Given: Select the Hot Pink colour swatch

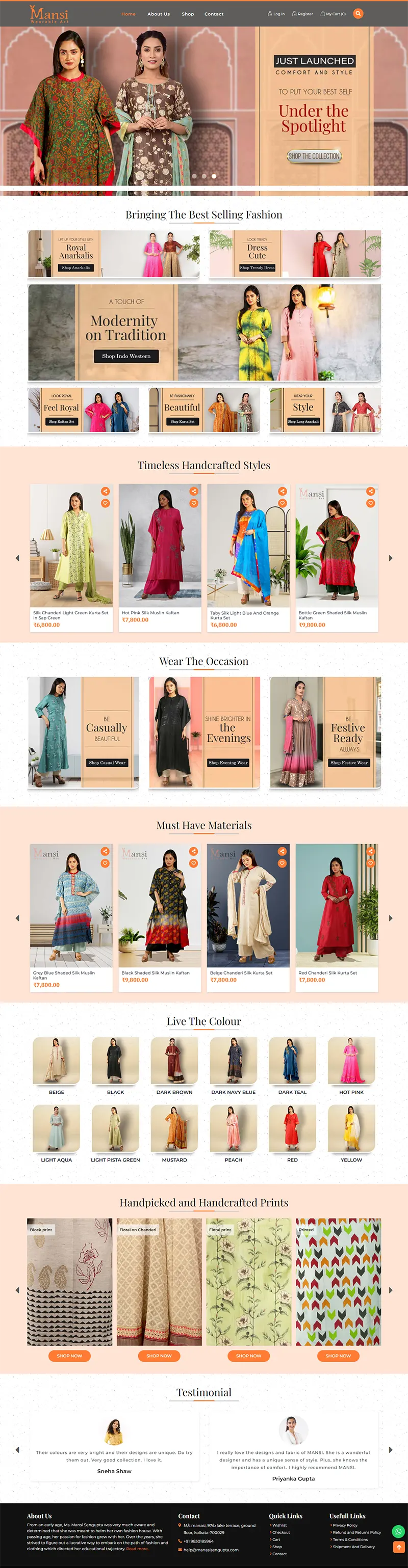Looking at the screenshot, I should pos(351,1066).
